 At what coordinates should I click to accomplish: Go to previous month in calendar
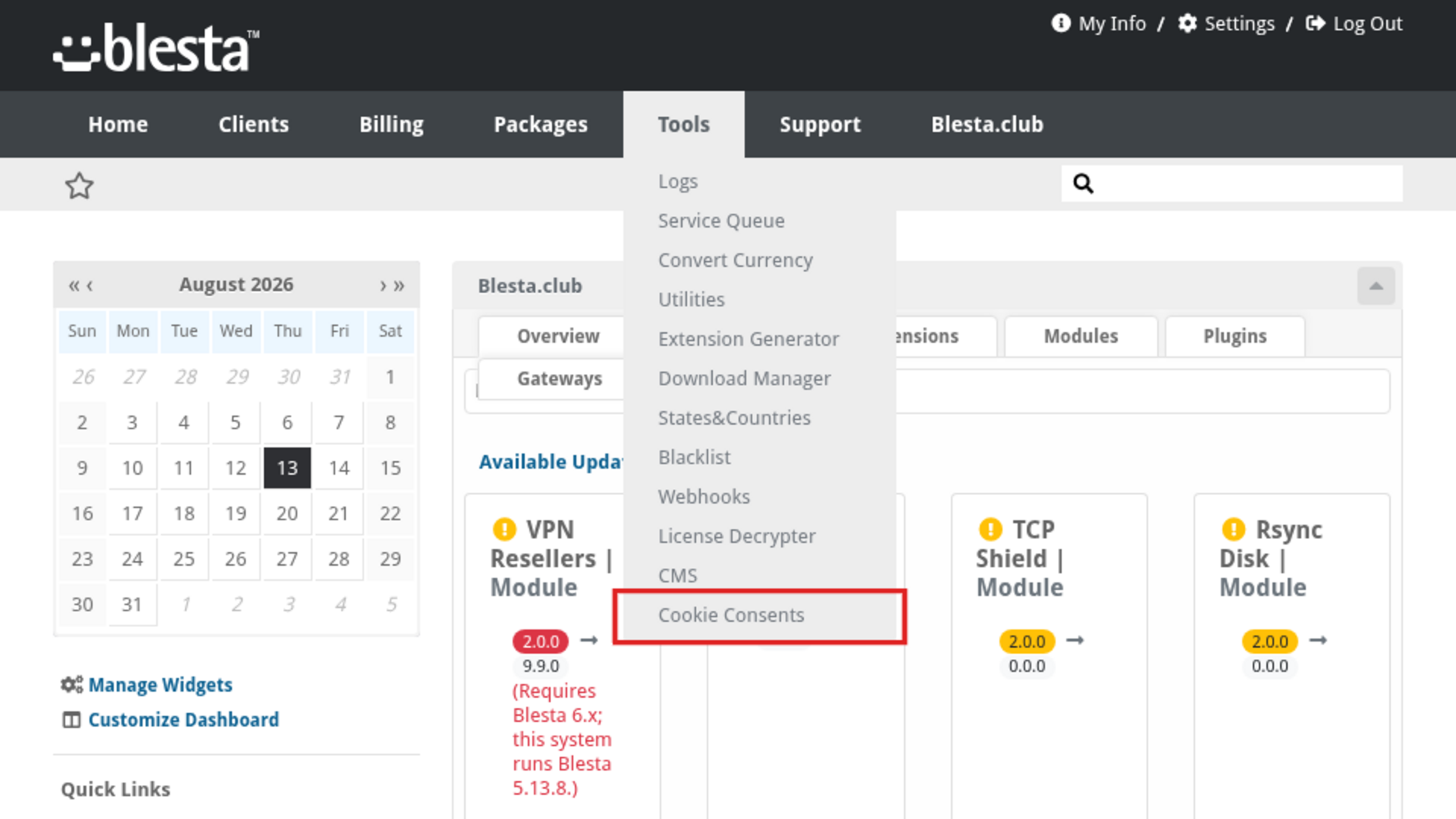[89, 285]
